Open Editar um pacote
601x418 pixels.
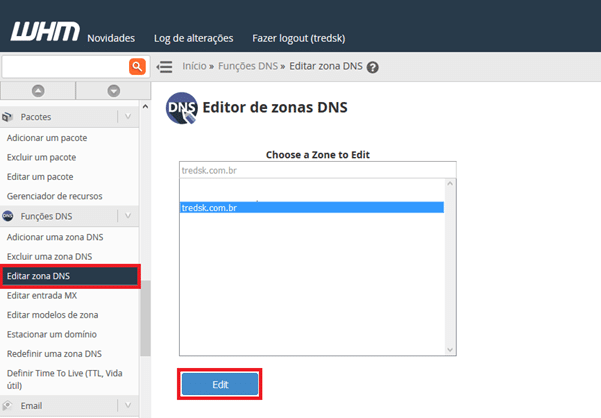coord(40,177)
